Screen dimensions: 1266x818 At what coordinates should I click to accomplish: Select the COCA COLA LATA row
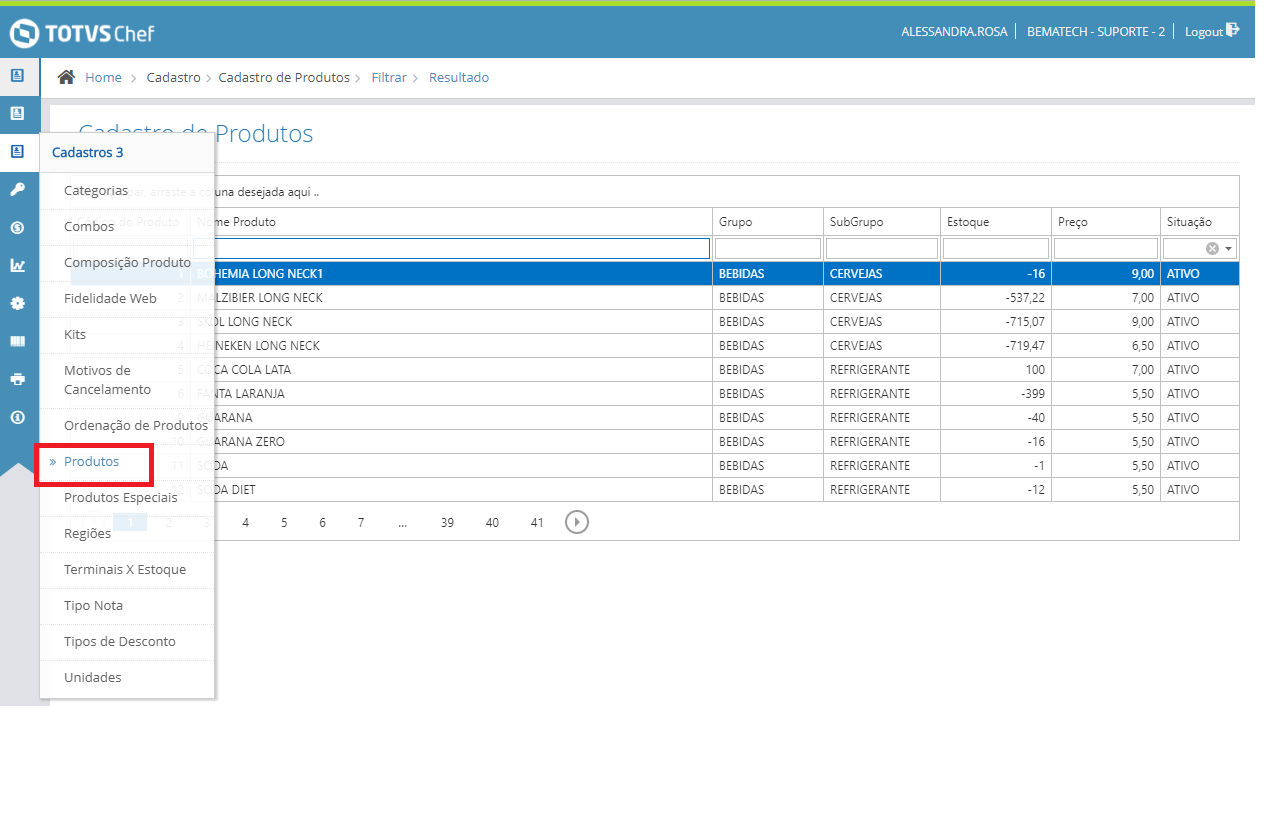click(655, 370)
